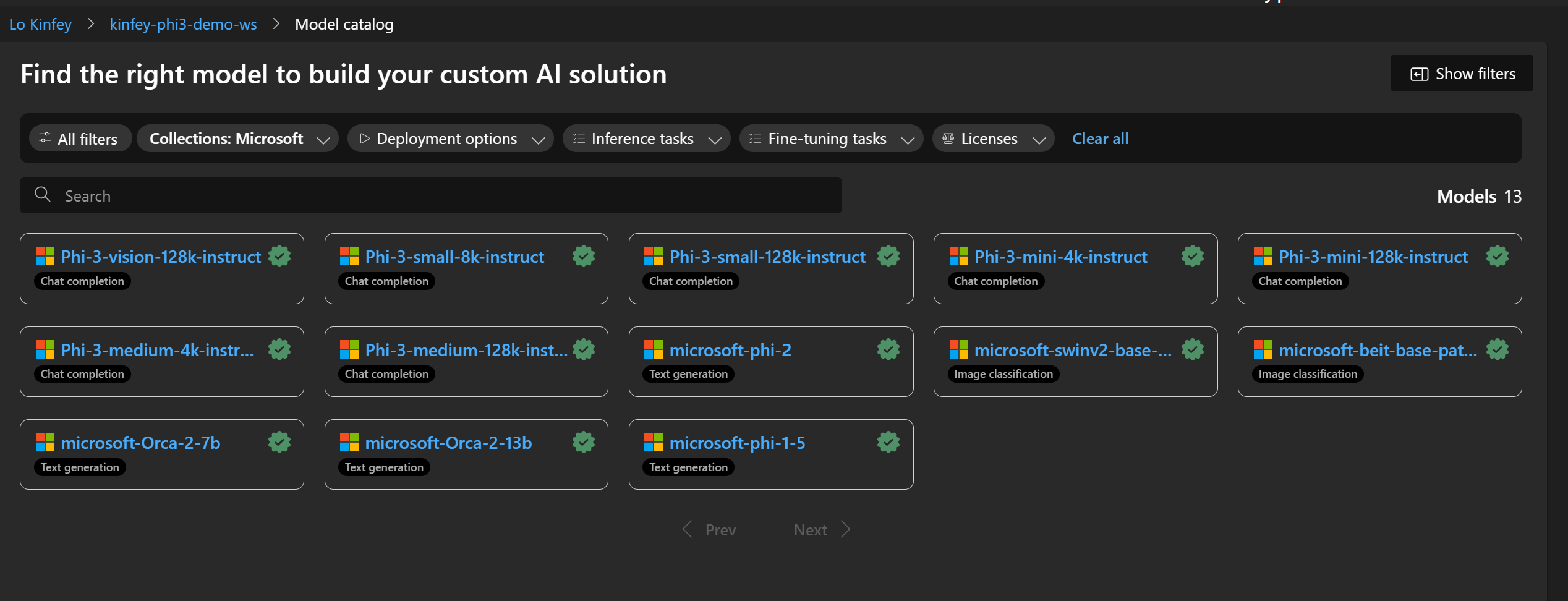Open the microsoft-phi-2 model

coord(731,350)
